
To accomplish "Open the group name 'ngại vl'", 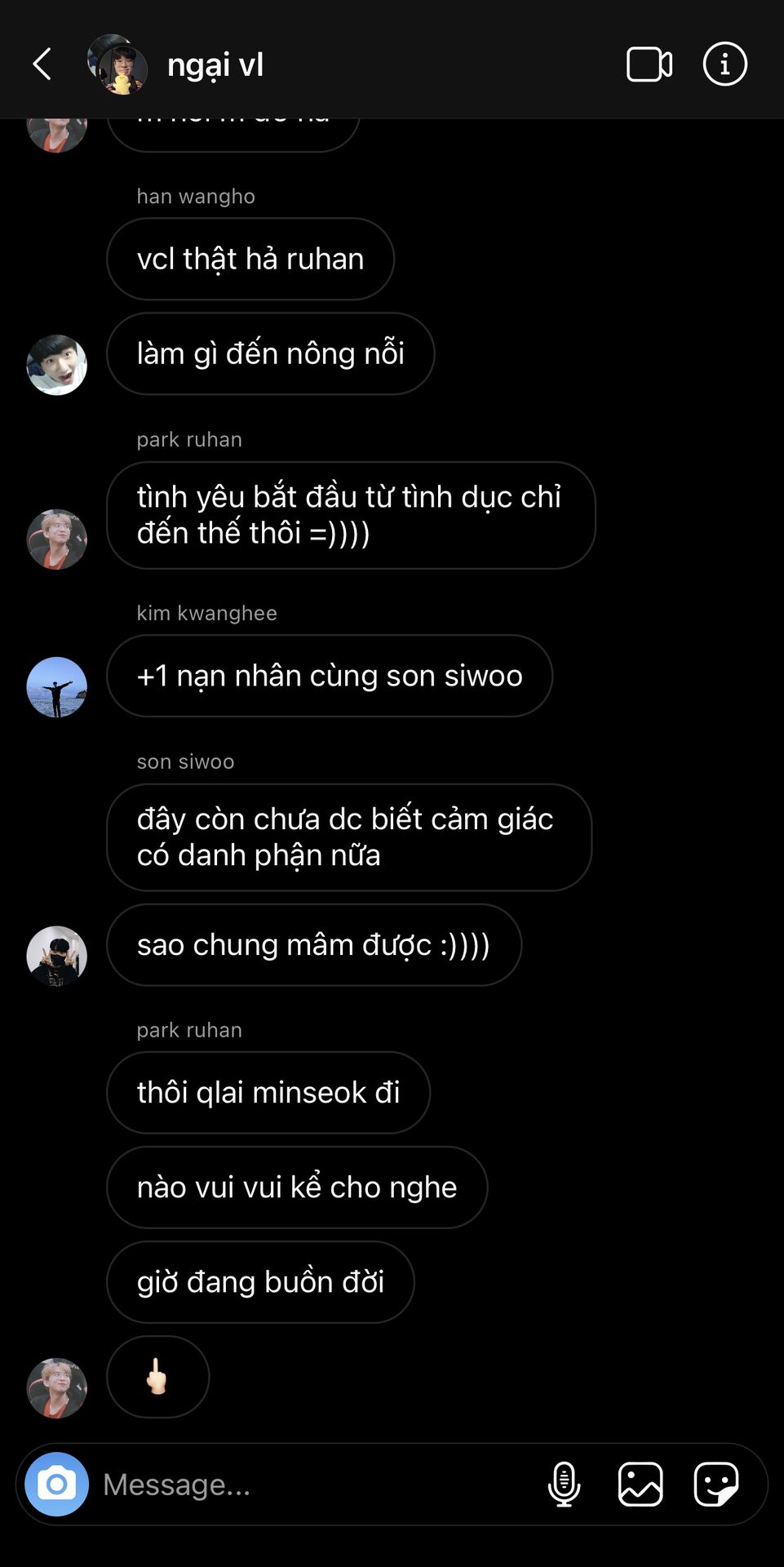I will coord(215,64).
